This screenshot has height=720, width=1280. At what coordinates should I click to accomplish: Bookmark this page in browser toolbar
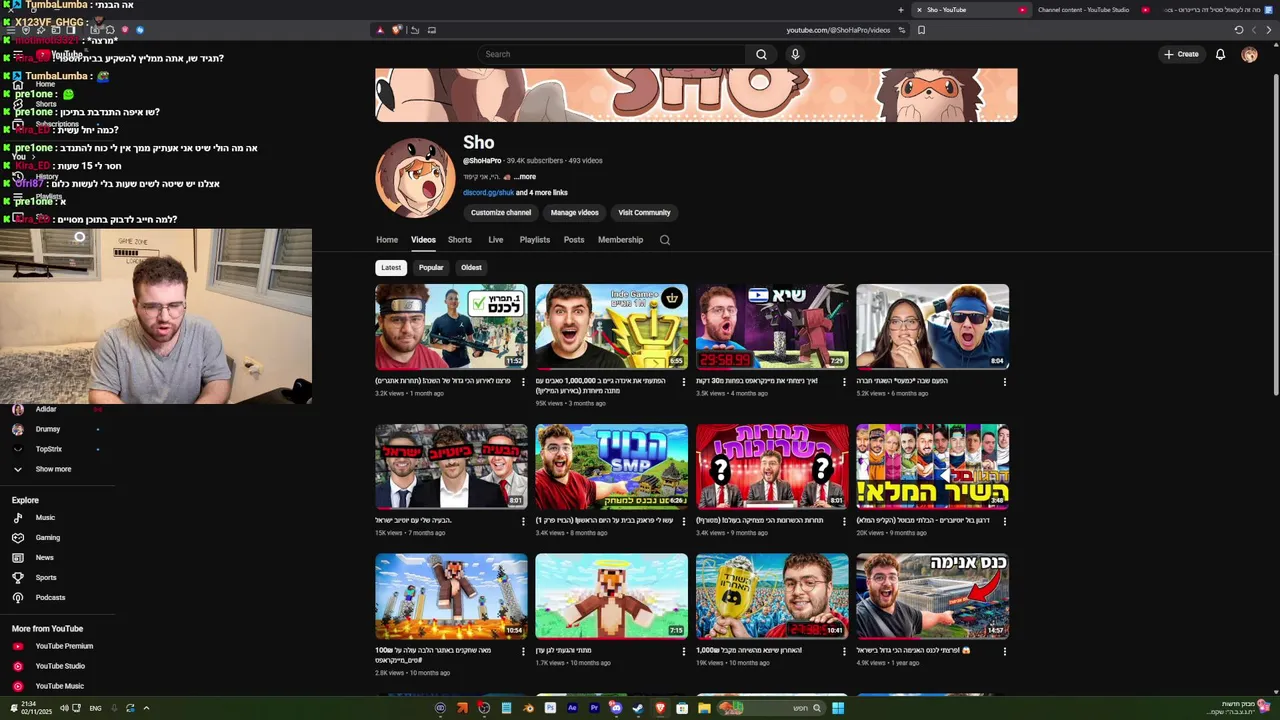(921, 30)
